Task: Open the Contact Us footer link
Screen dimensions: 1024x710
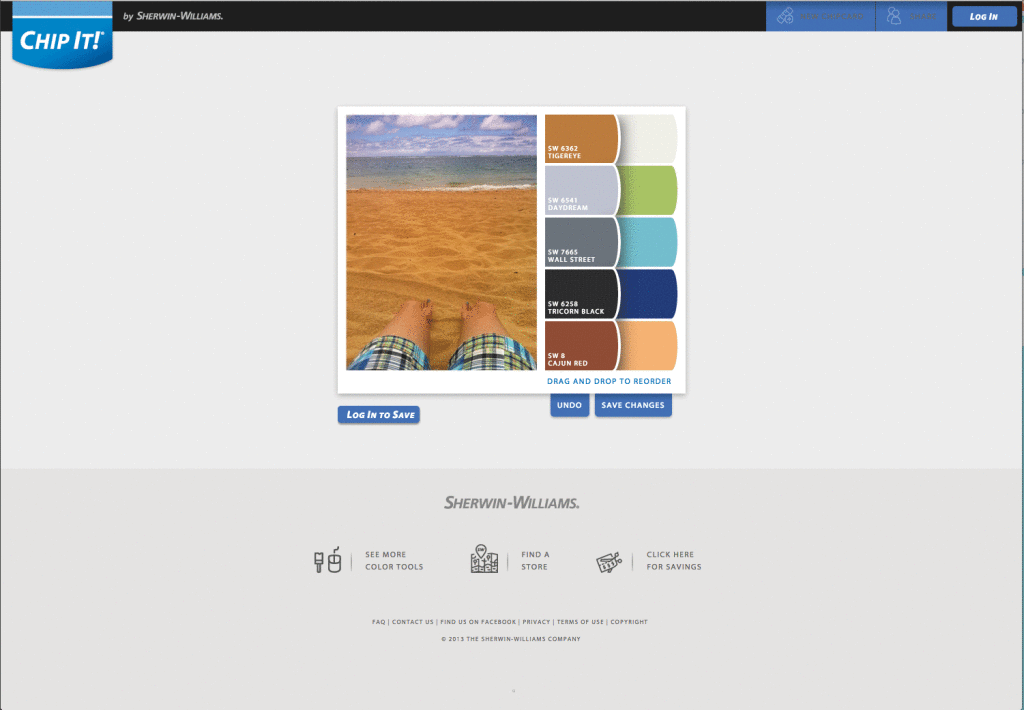Action: tap(412, 622)
